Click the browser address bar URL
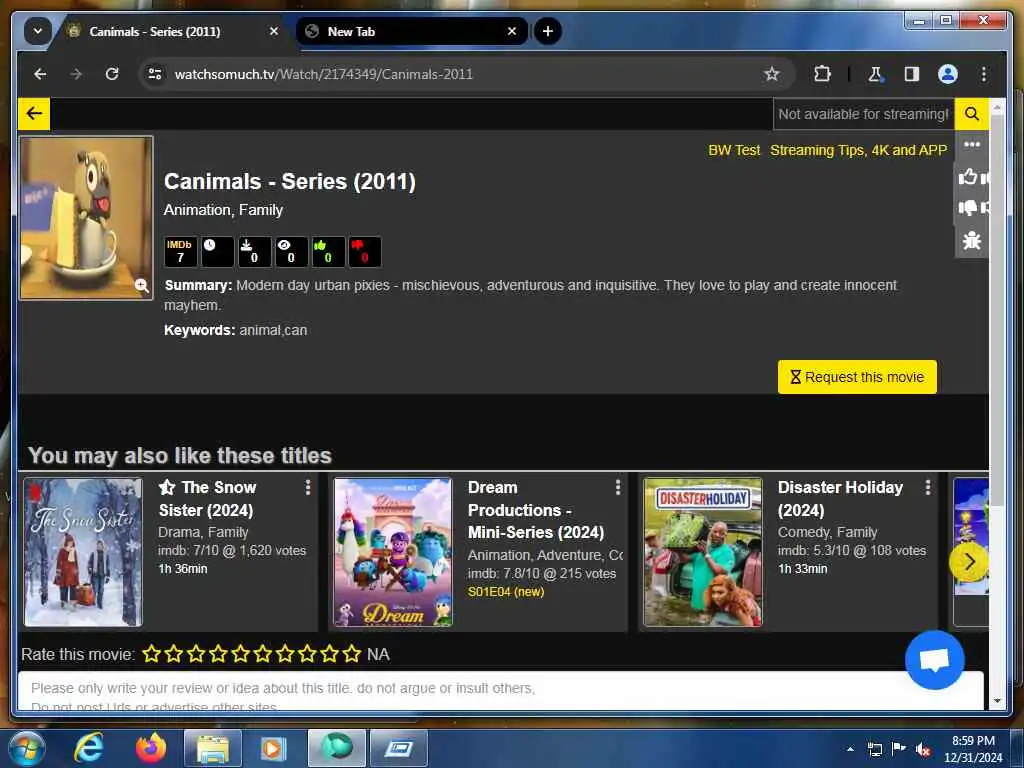Screen dimensions: 1024x768 323,74
